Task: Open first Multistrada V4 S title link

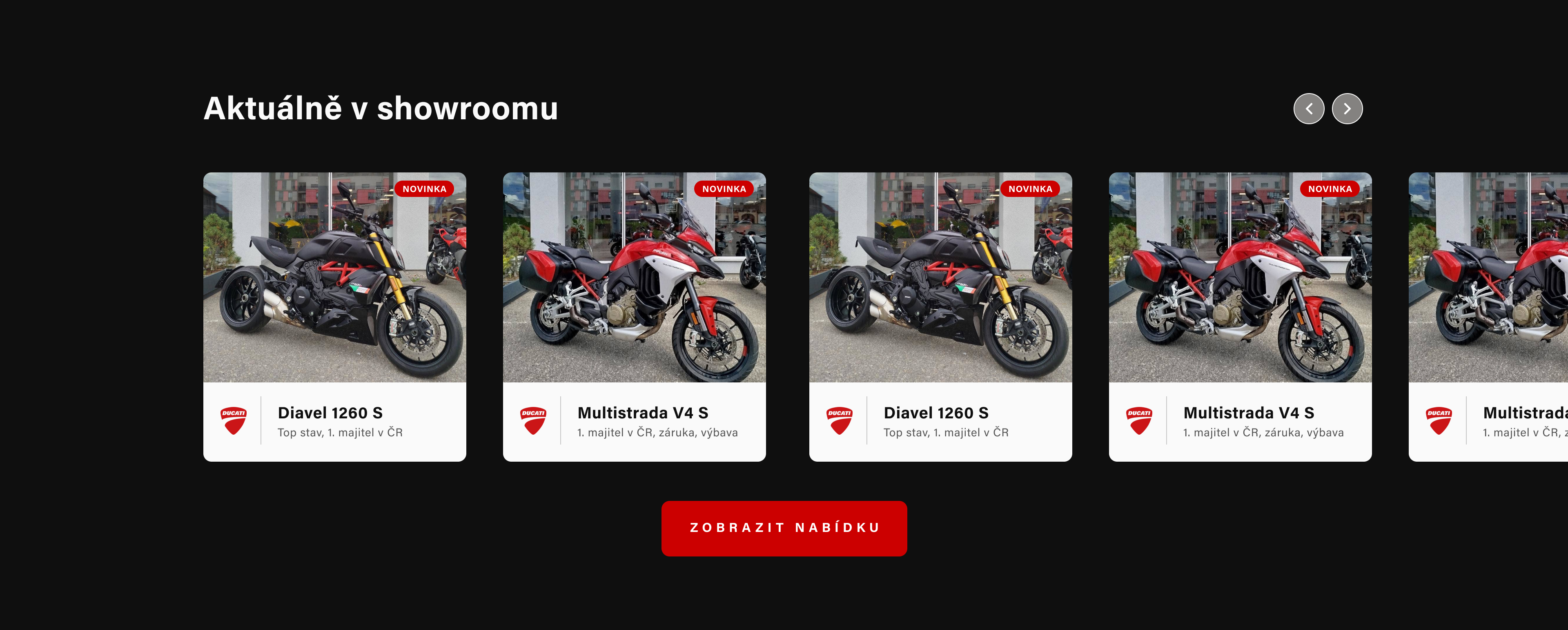Action: [x=643, y=413]
